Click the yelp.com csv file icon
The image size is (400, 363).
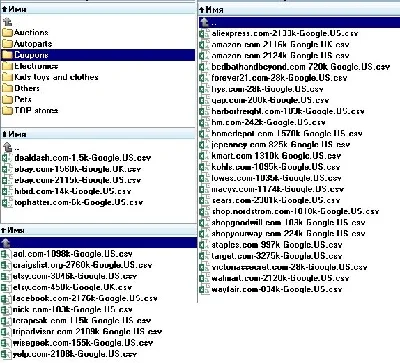[5, 354]
